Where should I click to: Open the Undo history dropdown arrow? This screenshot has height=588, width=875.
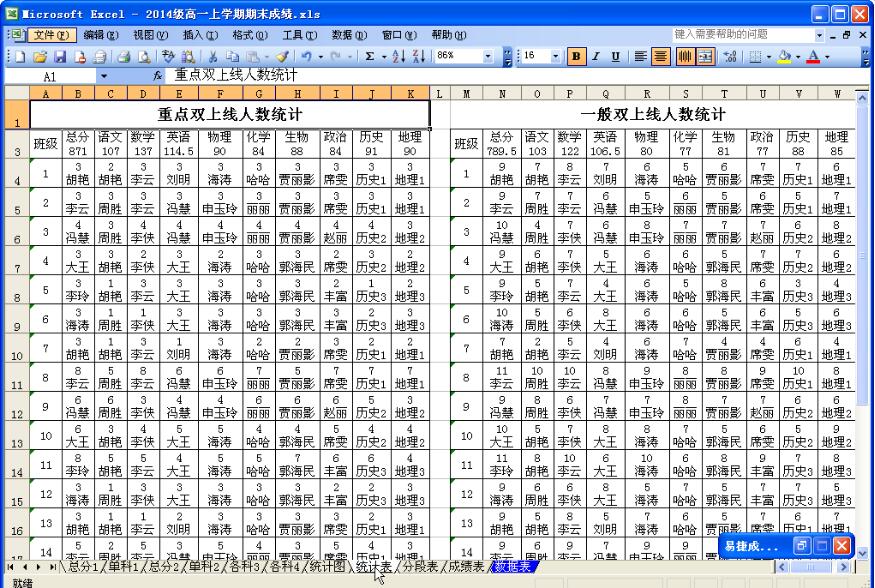(320, 56)
